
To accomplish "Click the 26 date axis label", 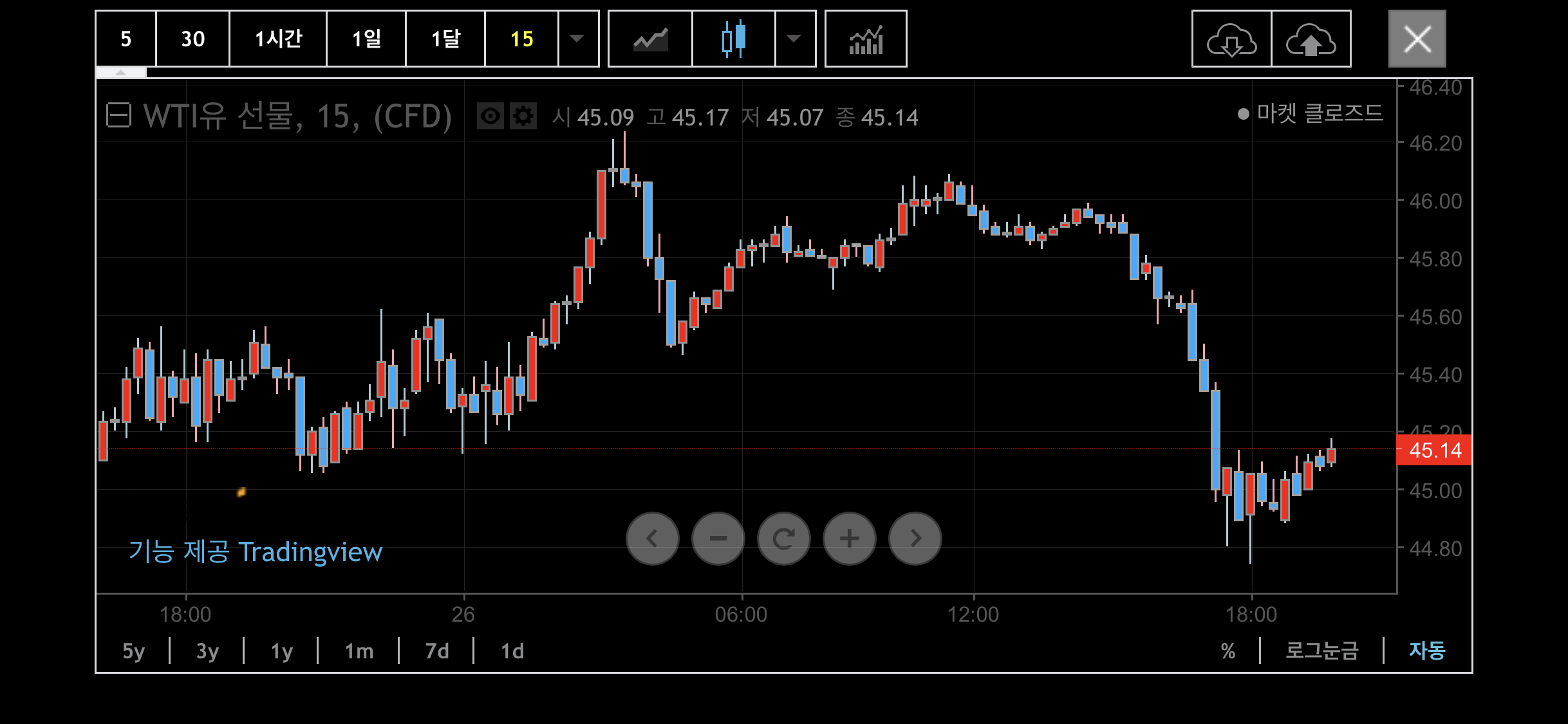I will [x=463, y=615].
